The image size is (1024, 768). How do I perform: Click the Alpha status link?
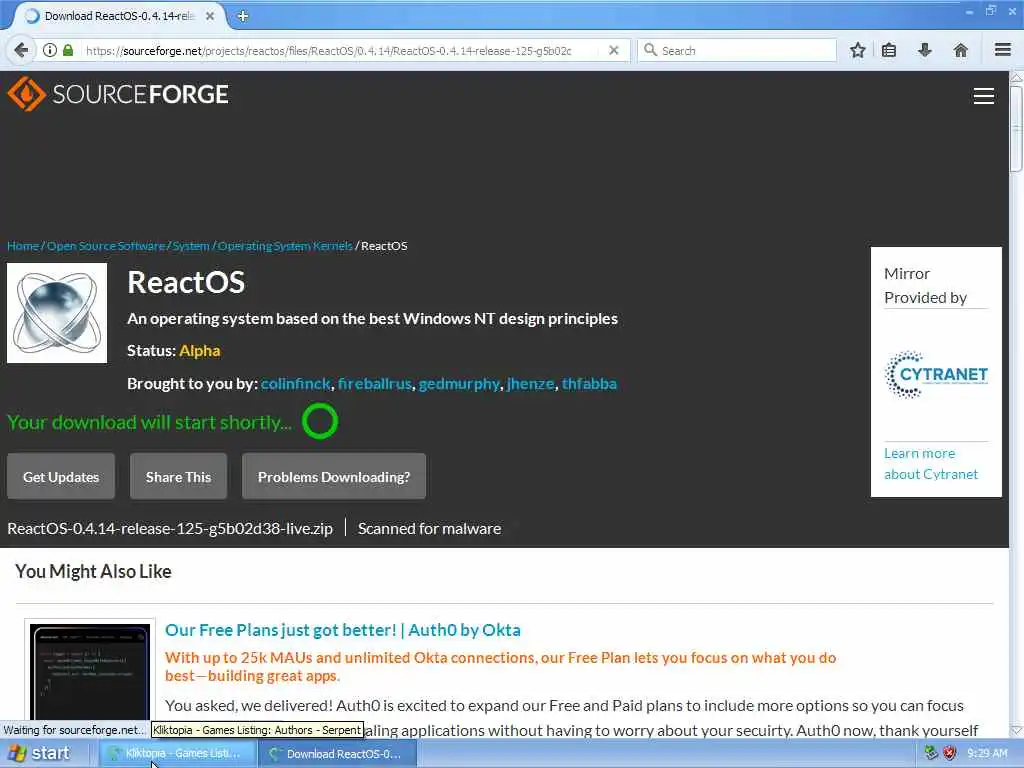(199, 351)
